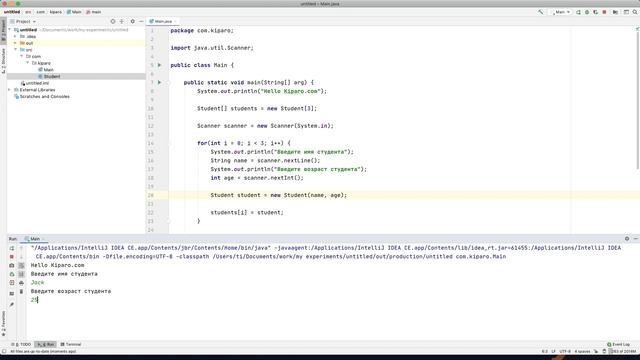This screenshot has height=360, width=640.
Task: Click the Run icon in the top toolbar
Action: (578, 12)
